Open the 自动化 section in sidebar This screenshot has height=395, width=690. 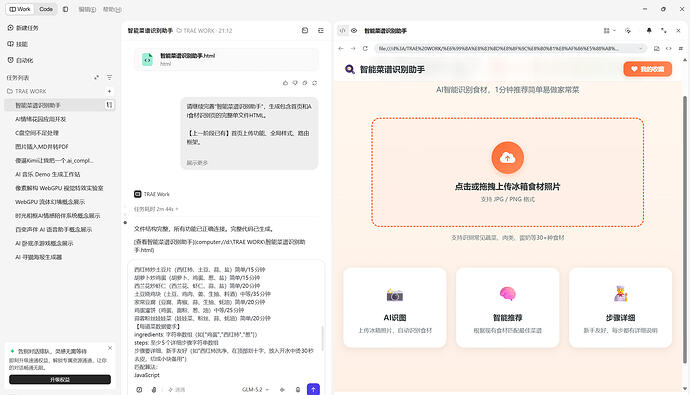(x=20, y=60)
